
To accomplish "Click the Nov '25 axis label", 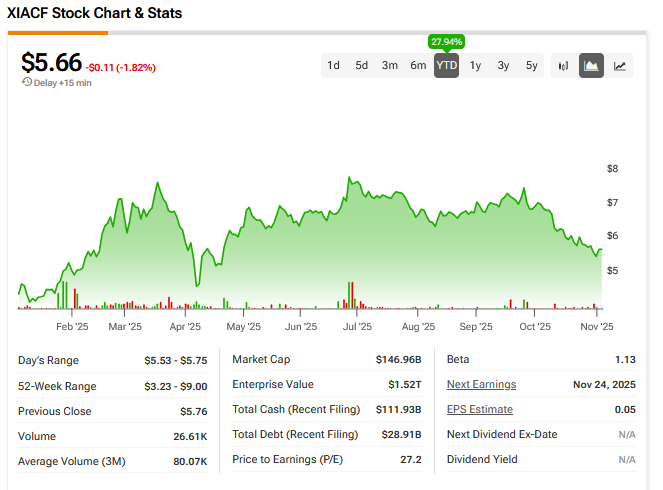I will (x=598, y=326).
